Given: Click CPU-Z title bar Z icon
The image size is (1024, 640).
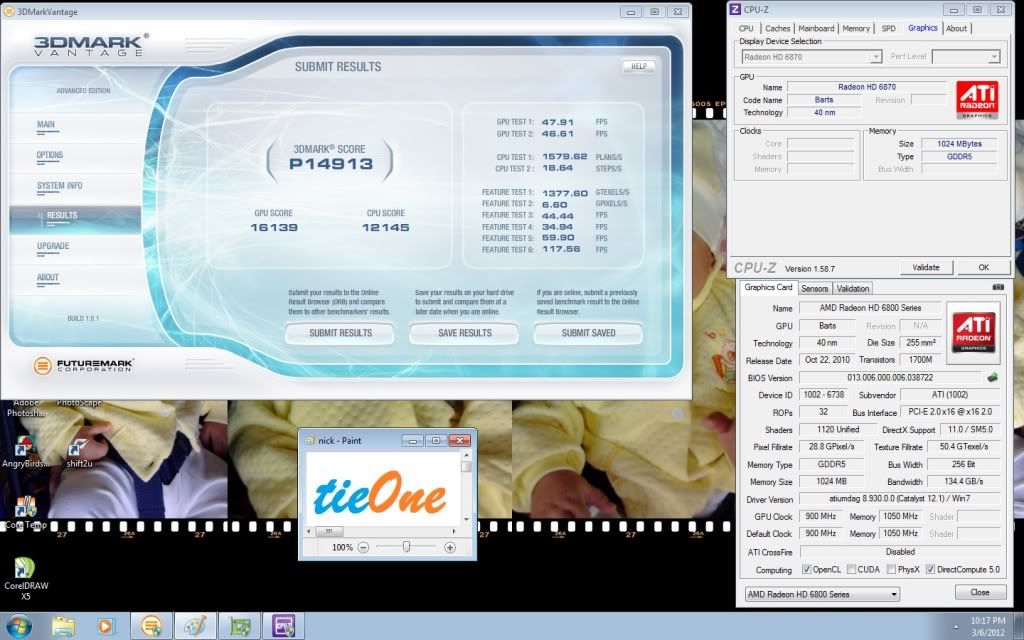Looking at the screenshot, I should pyautogui.click(x=735, y=9).
